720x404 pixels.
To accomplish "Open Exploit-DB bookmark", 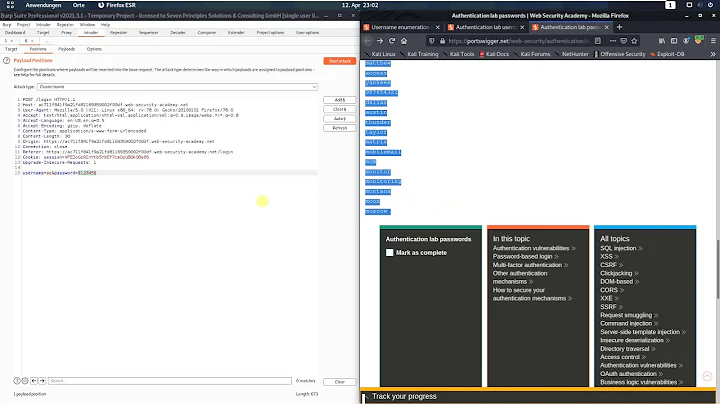I will (667, 54).
